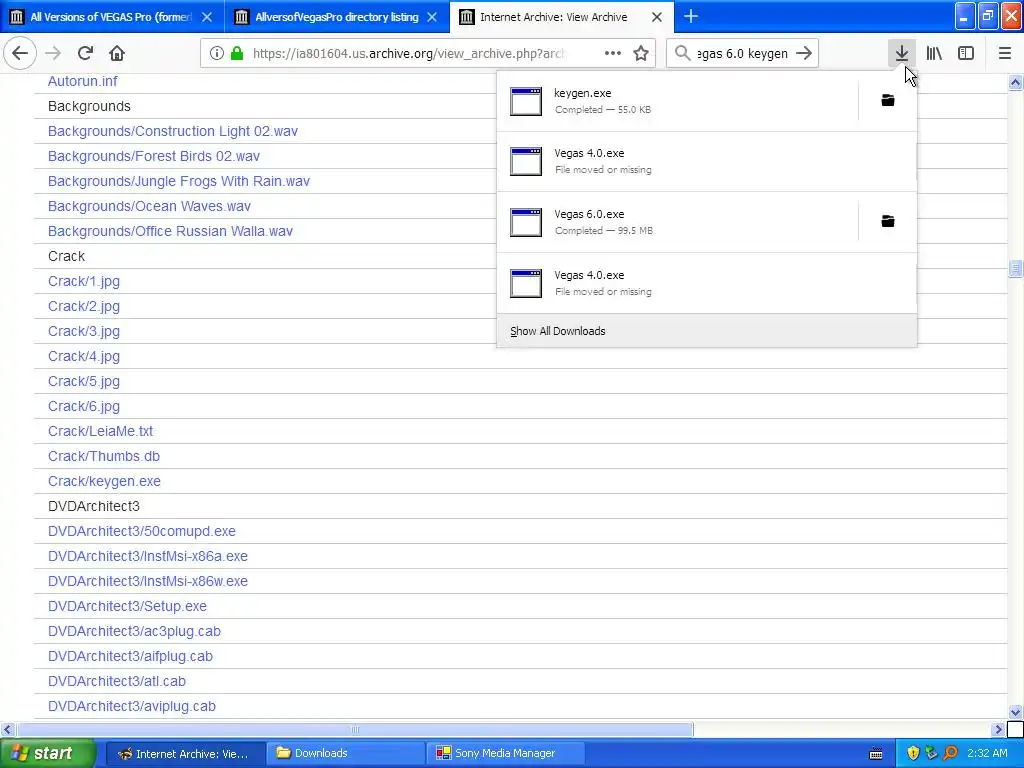Image resolution: width=1024 pixels, height=768 pixels.
Task: Open the Crack/LeiaMe.txt link
Action: [x=100, y=431]
